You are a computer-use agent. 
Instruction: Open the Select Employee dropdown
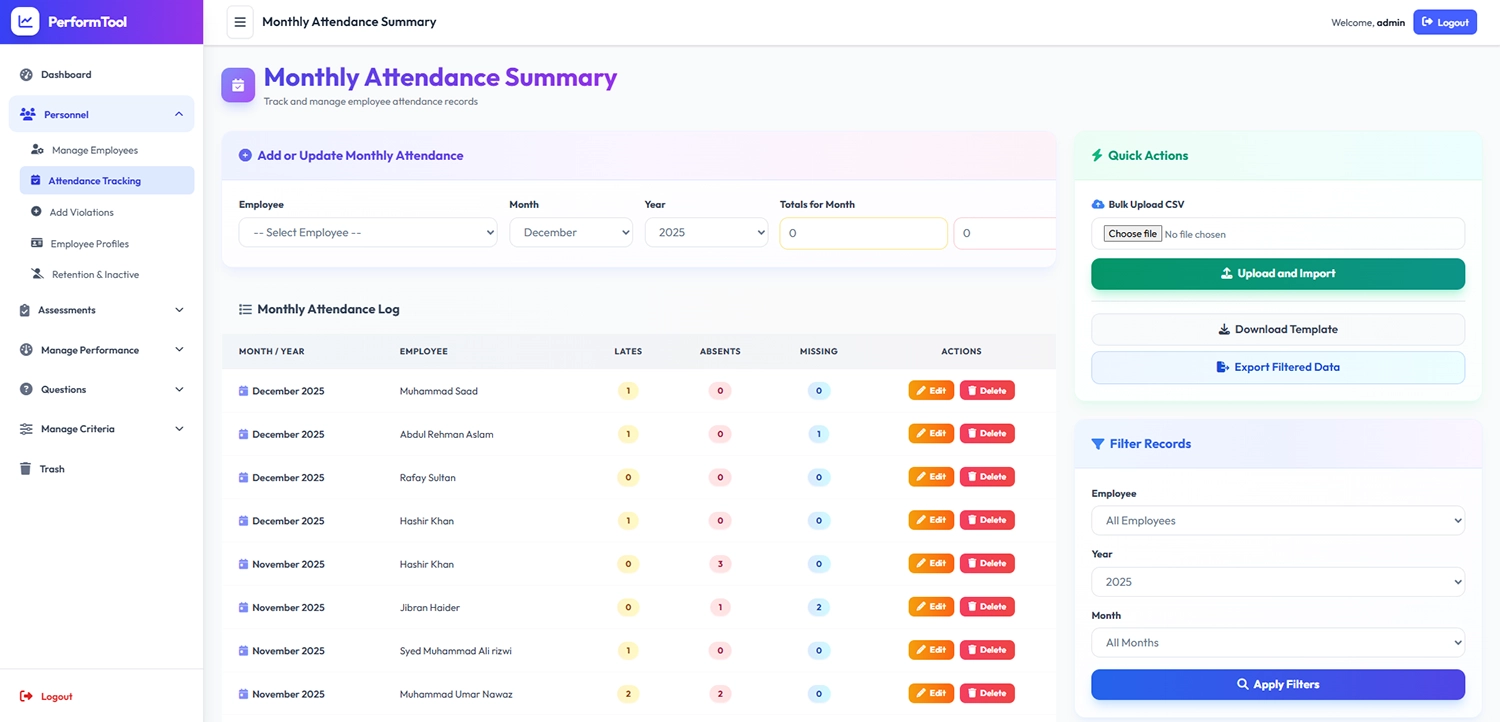point(368,233)
